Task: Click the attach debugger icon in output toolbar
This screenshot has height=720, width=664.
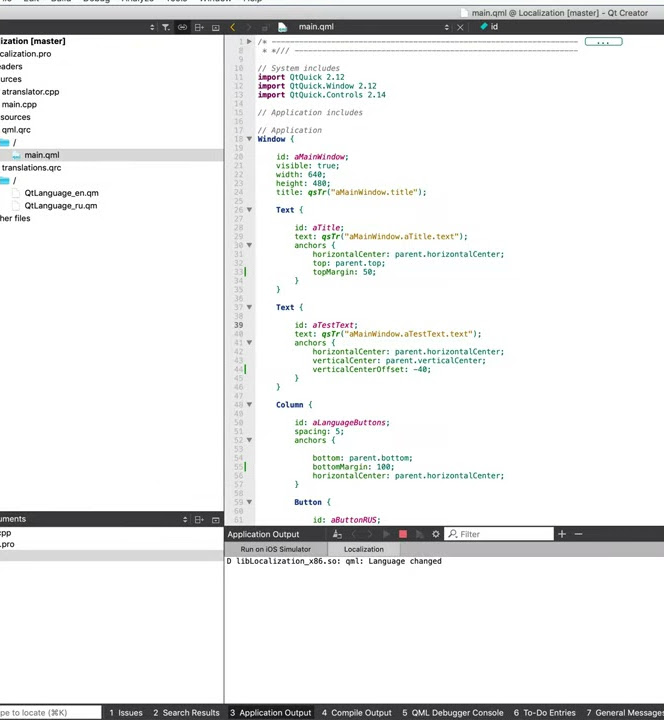Action: pyautogui.click(x=419, y=534)
